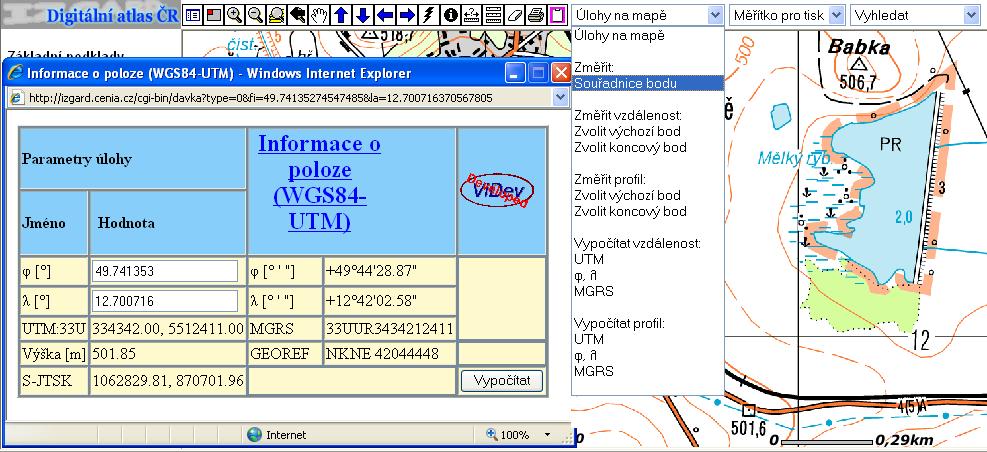This screenshot has width=987, height=452.
Task: Select the zoom in magnifier tool
Action: coord(235,14)
